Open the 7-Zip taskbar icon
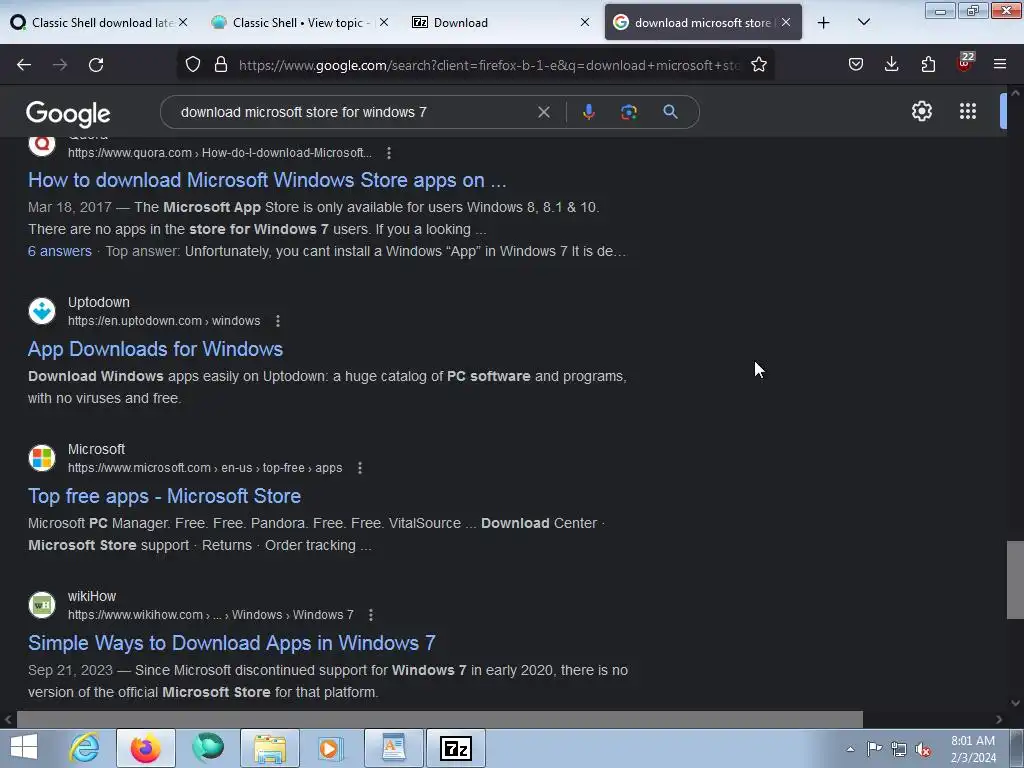 coord(456,748)
